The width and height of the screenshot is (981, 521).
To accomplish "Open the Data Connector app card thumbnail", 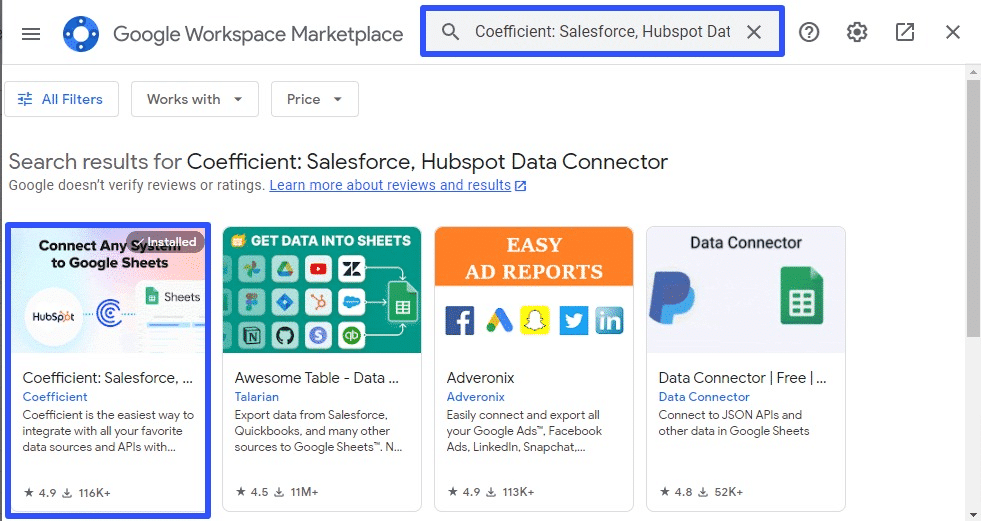I will coord(746,290).
